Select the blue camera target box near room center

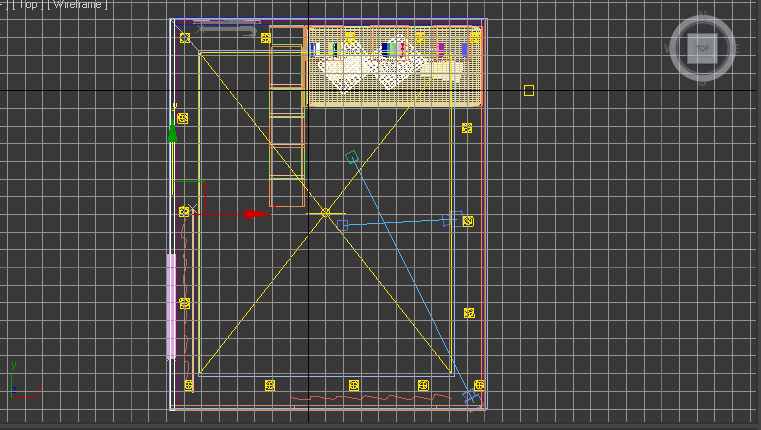342,225
